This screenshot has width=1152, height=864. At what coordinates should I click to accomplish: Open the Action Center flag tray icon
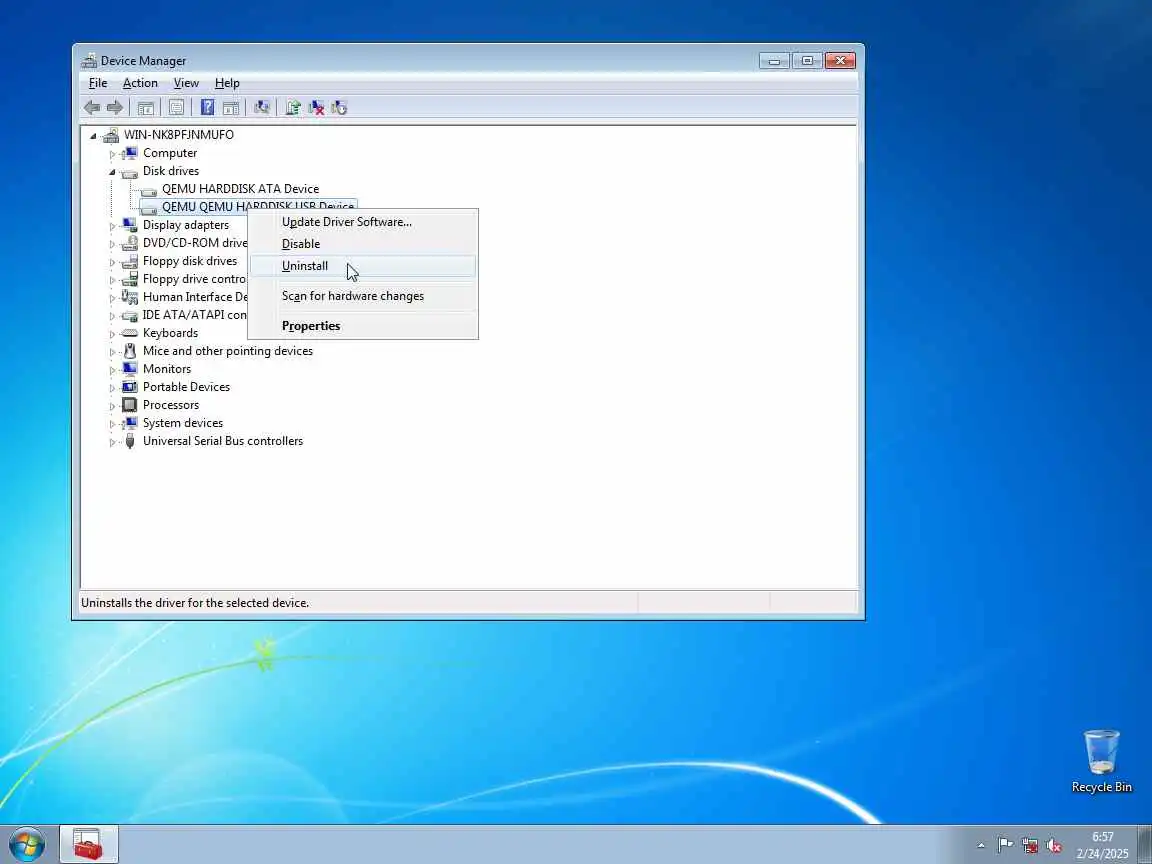(x=1006, y=845)
